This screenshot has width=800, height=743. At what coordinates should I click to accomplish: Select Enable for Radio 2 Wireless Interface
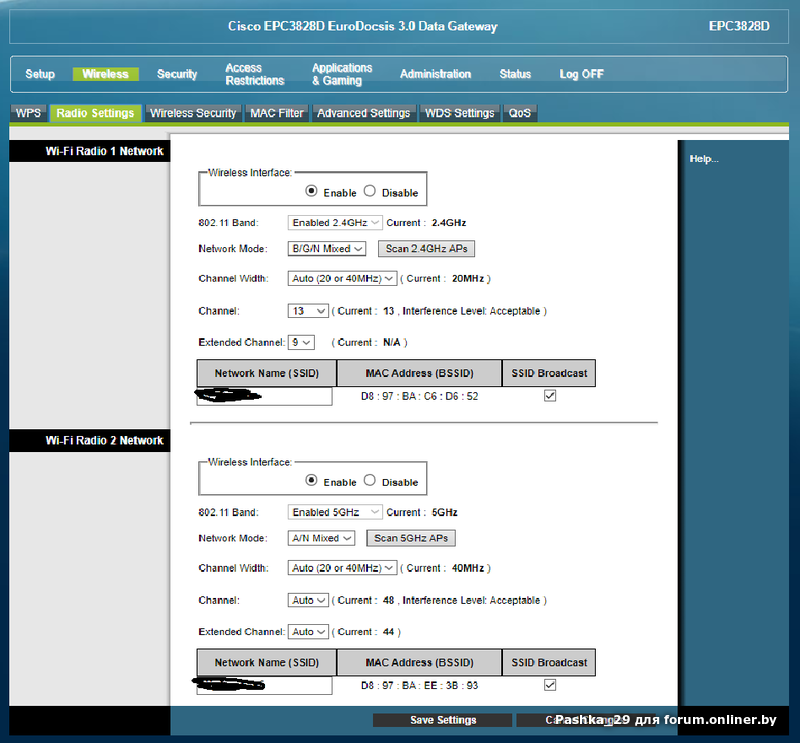pyautogui.click(x=311, y=480)
